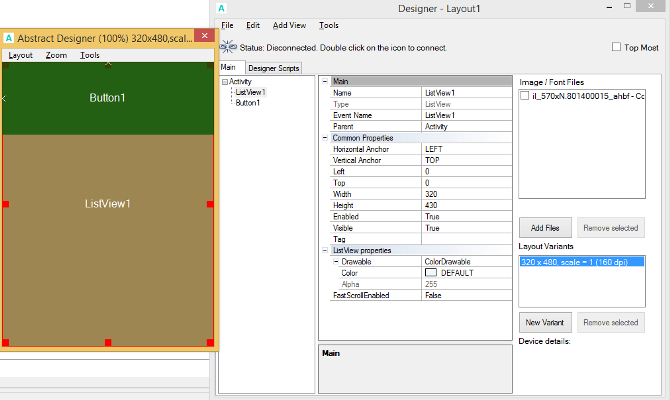Switch to the Designer Scripts tab

(x=273, y=68)
